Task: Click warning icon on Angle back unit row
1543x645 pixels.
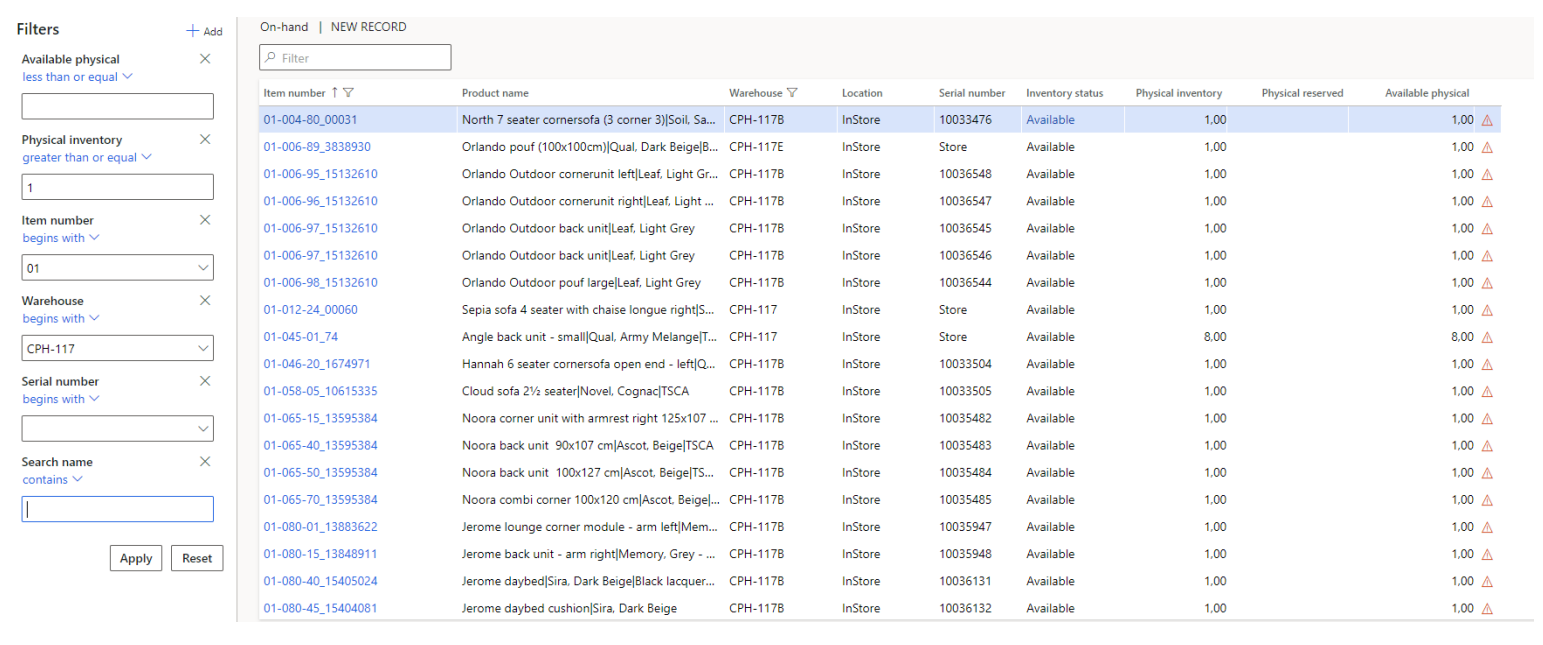Action: (x=1486, y=337)
